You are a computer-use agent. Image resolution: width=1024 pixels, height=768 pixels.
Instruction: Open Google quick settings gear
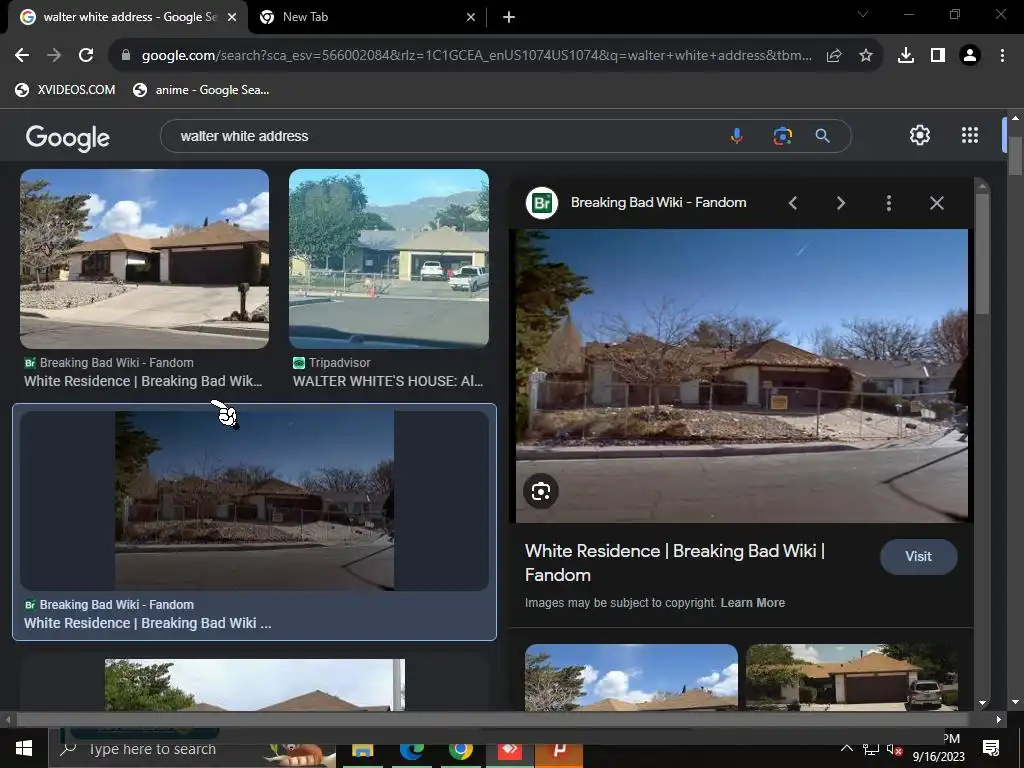pyautogui.click(x=920, y=135)
